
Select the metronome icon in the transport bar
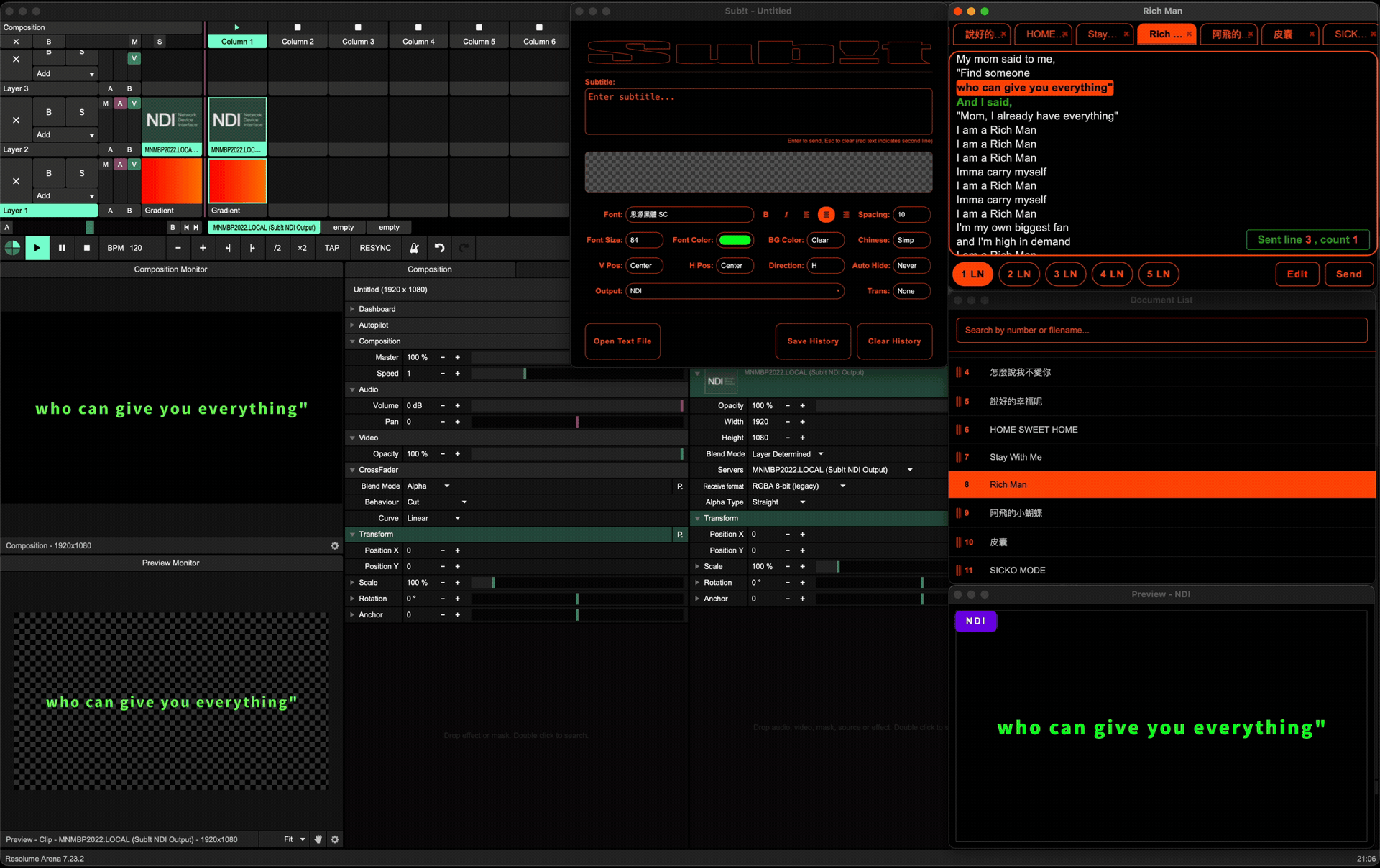point(415,248)
